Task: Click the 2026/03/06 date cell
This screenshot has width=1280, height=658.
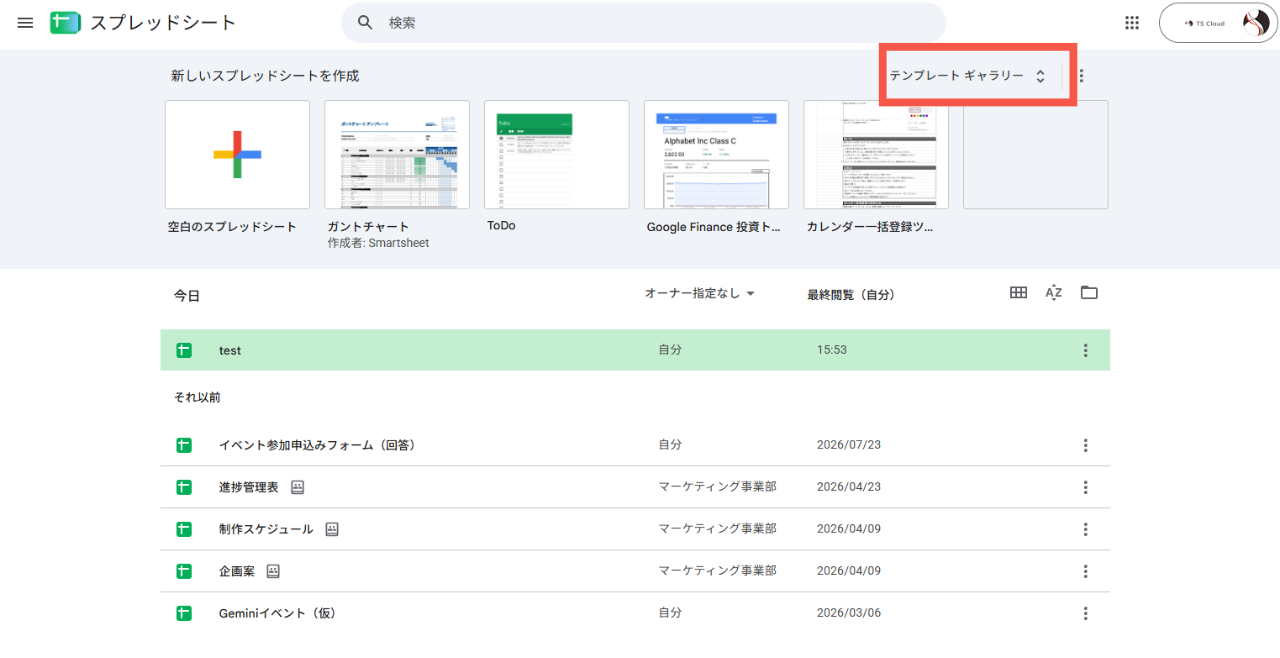Action: click(x=849, y=613)
